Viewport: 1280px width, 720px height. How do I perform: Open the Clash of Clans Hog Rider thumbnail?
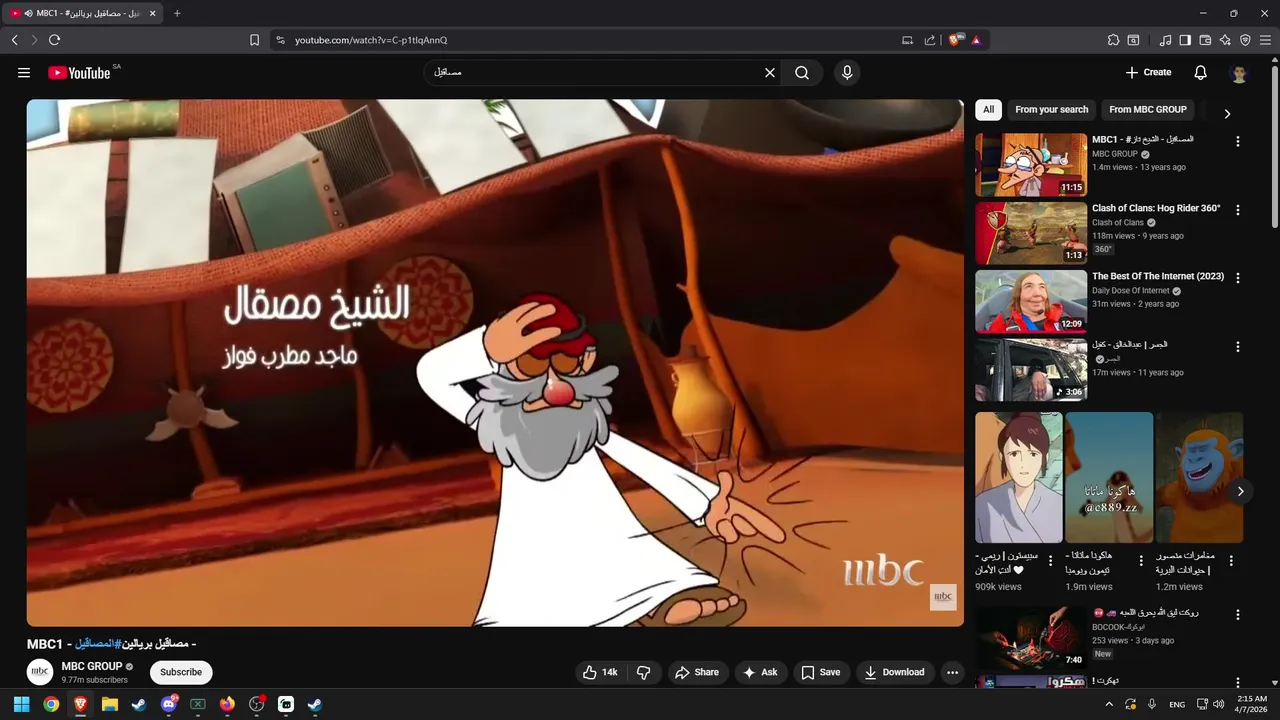click(x=1031, y=233)
